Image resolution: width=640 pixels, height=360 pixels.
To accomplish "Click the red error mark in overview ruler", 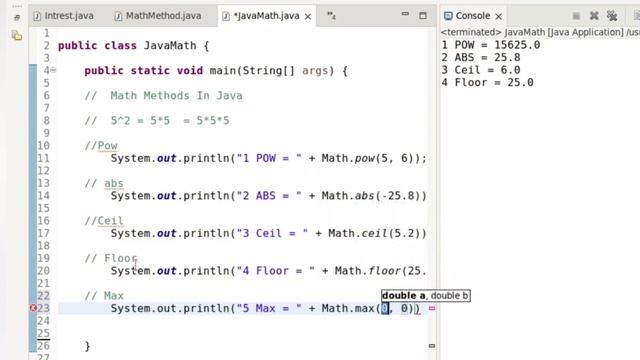I will click(432, 309).
